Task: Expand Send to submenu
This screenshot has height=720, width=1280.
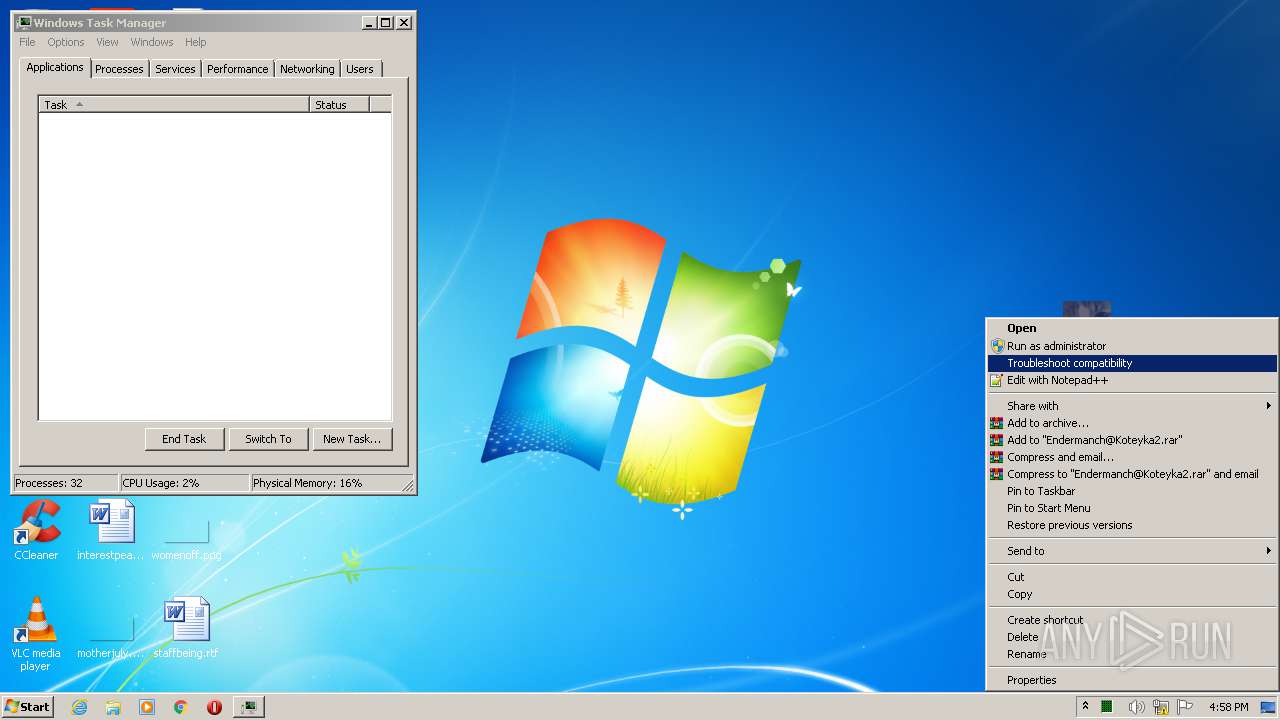Action: pyautogui.click(x=1132, y=551)
